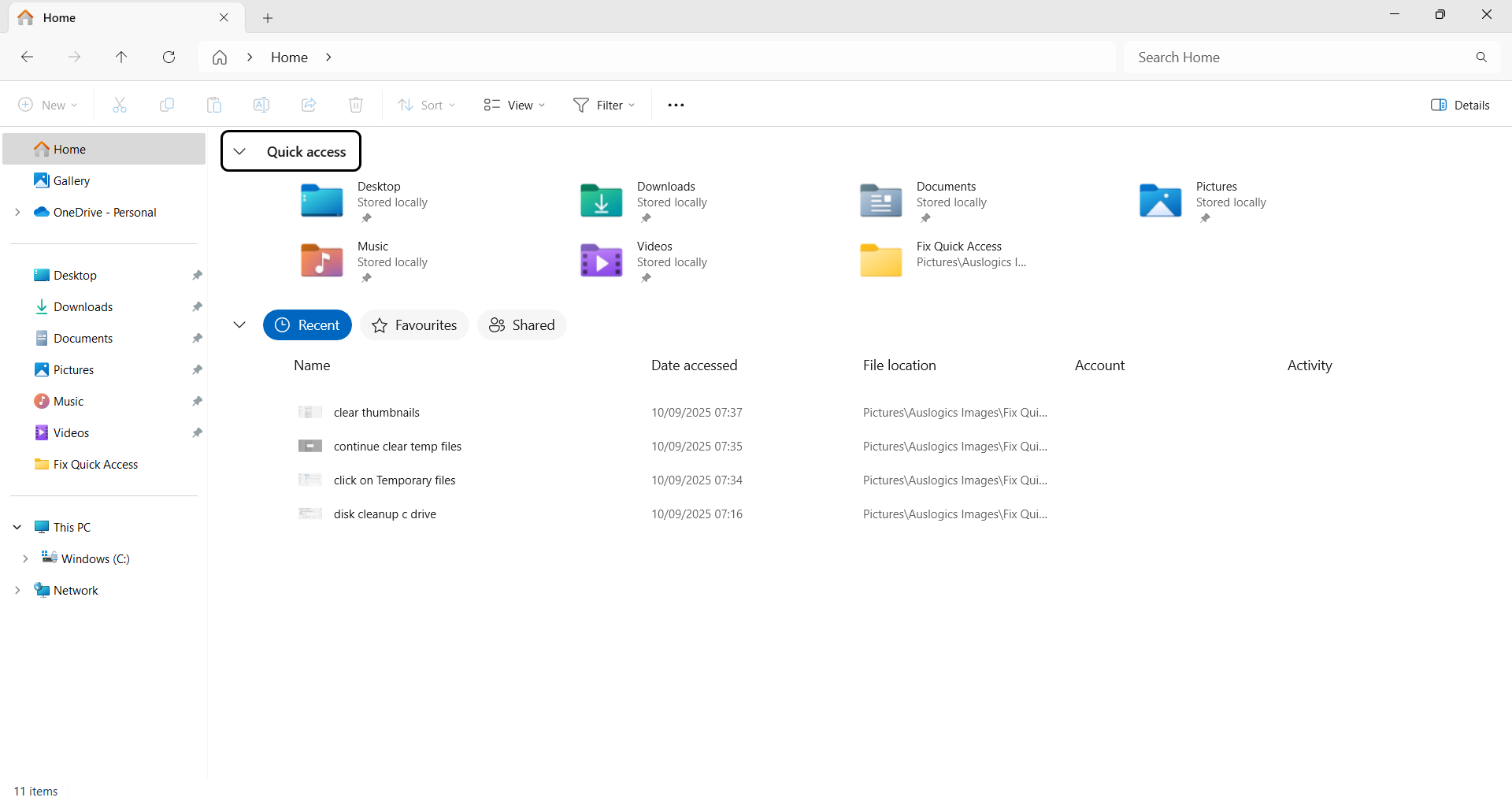Screen dimensions: 1512x801
Task: Click the search icon in the search box
Action: pos(1481,57)
